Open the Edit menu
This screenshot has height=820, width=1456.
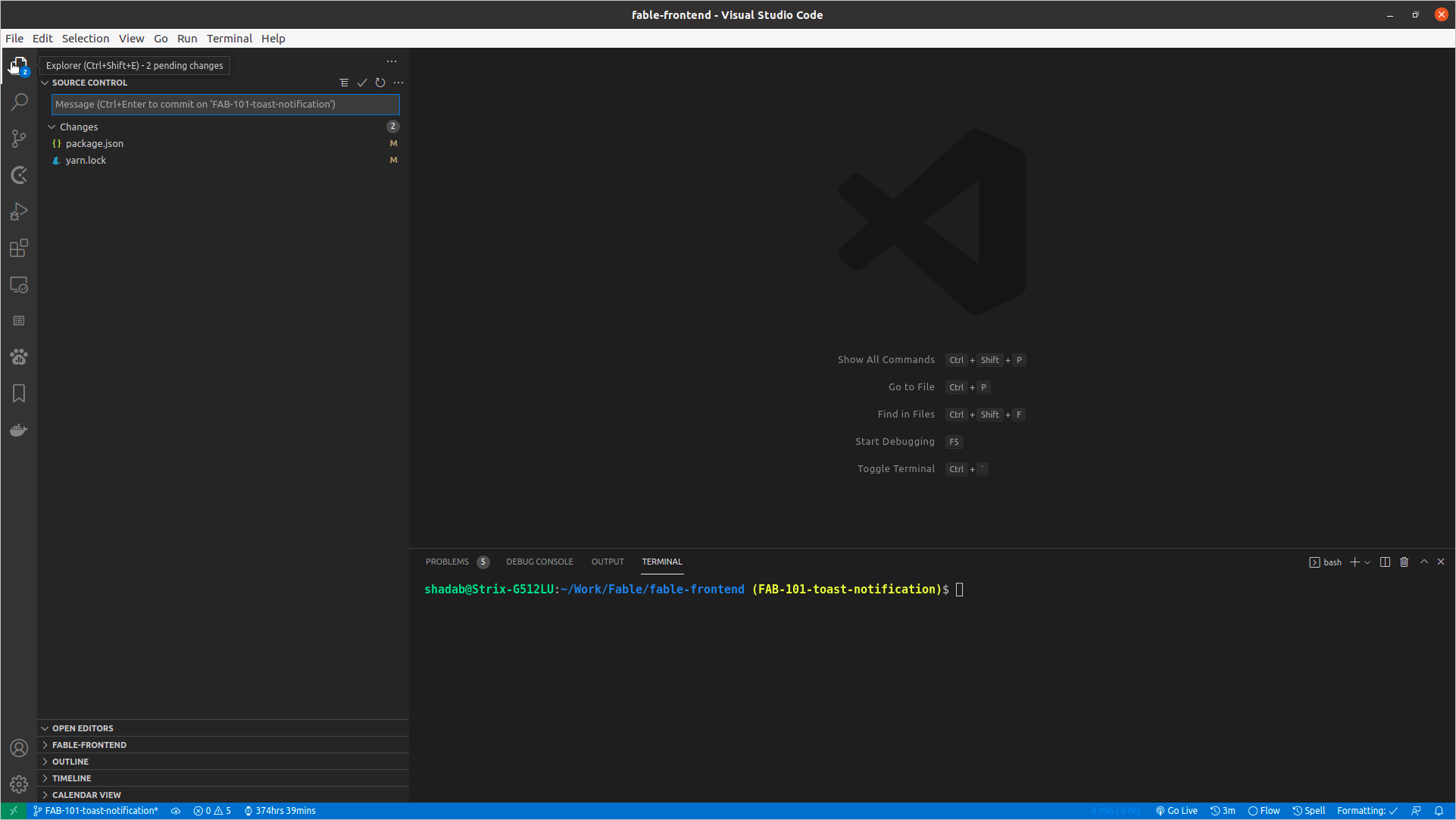coord(42,39)
